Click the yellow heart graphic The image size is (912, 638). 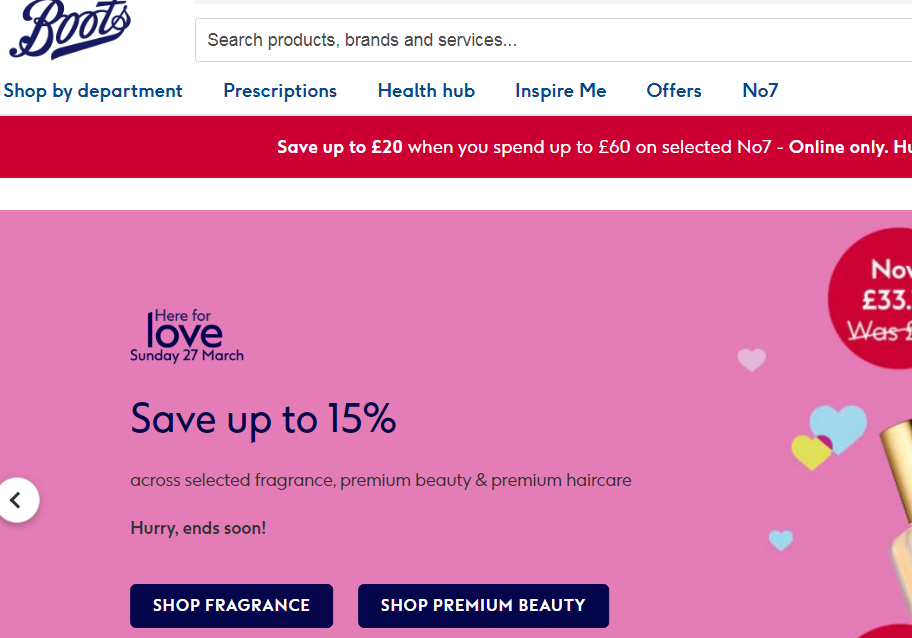tap(810, 452)
